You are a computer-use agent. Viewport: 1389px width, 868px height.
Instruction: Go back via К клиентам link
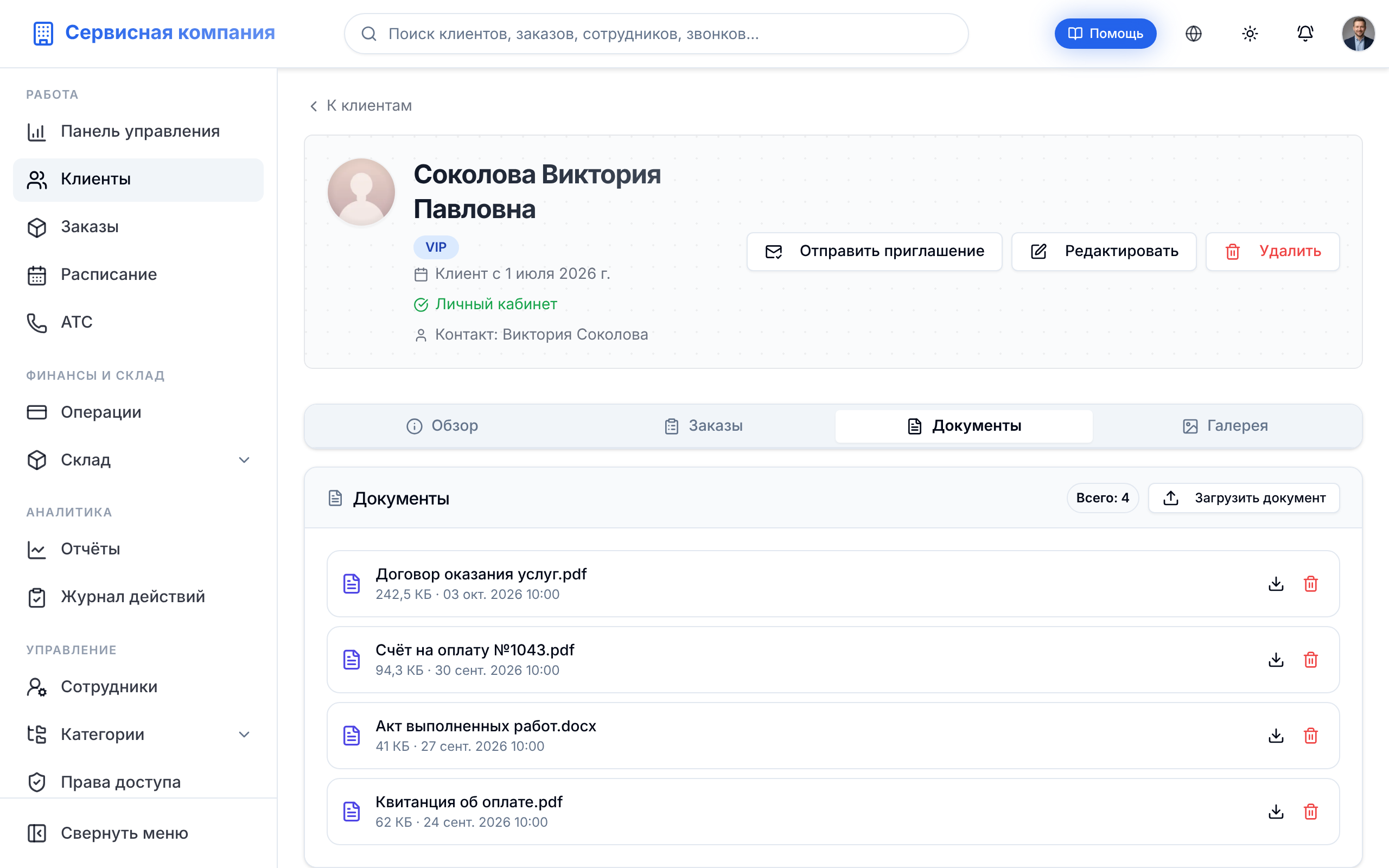click(360, 106)
